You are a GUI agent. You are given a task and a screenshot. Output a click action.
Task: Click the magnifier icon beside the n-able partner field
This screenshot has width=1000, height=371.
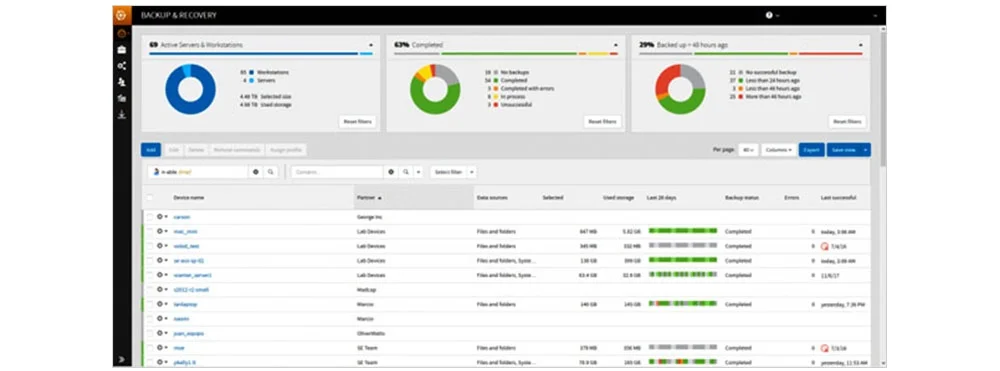(x=270, y=172)
